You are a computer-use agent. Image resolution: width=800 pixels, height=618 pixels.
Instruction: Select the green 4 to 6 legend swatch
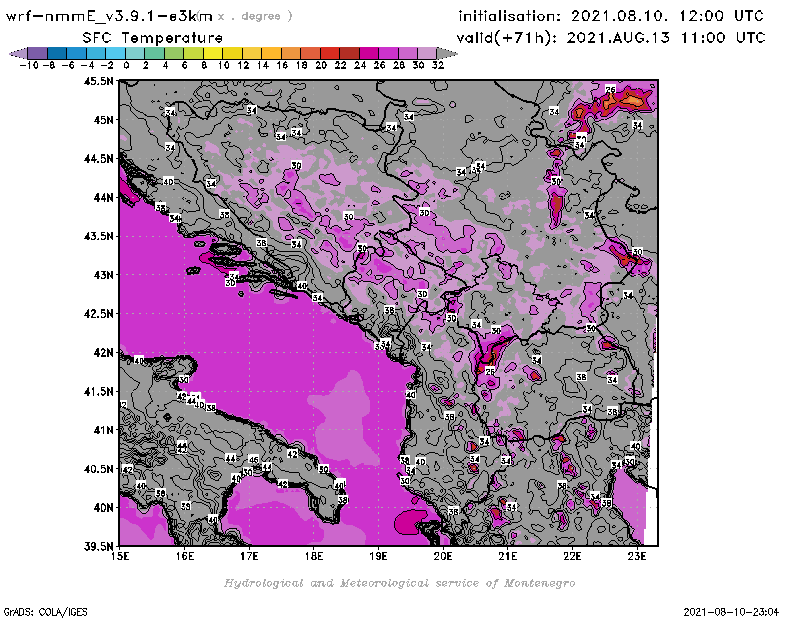pyautogui.click(x=174, y=53)
